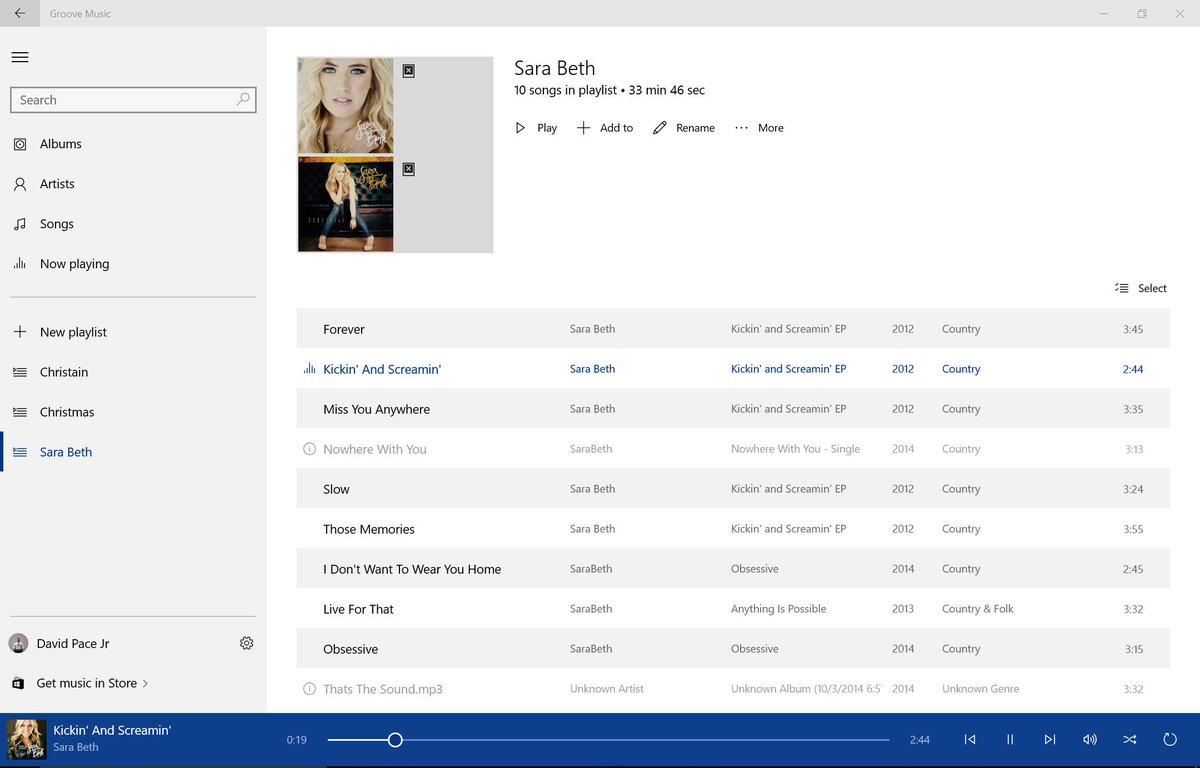Click Sara Beth artist in Forever row

(x=592, y=329)
